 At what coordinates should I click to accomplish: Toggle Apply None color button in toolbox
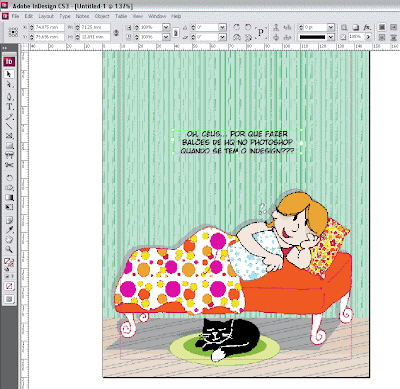(9, 286)
